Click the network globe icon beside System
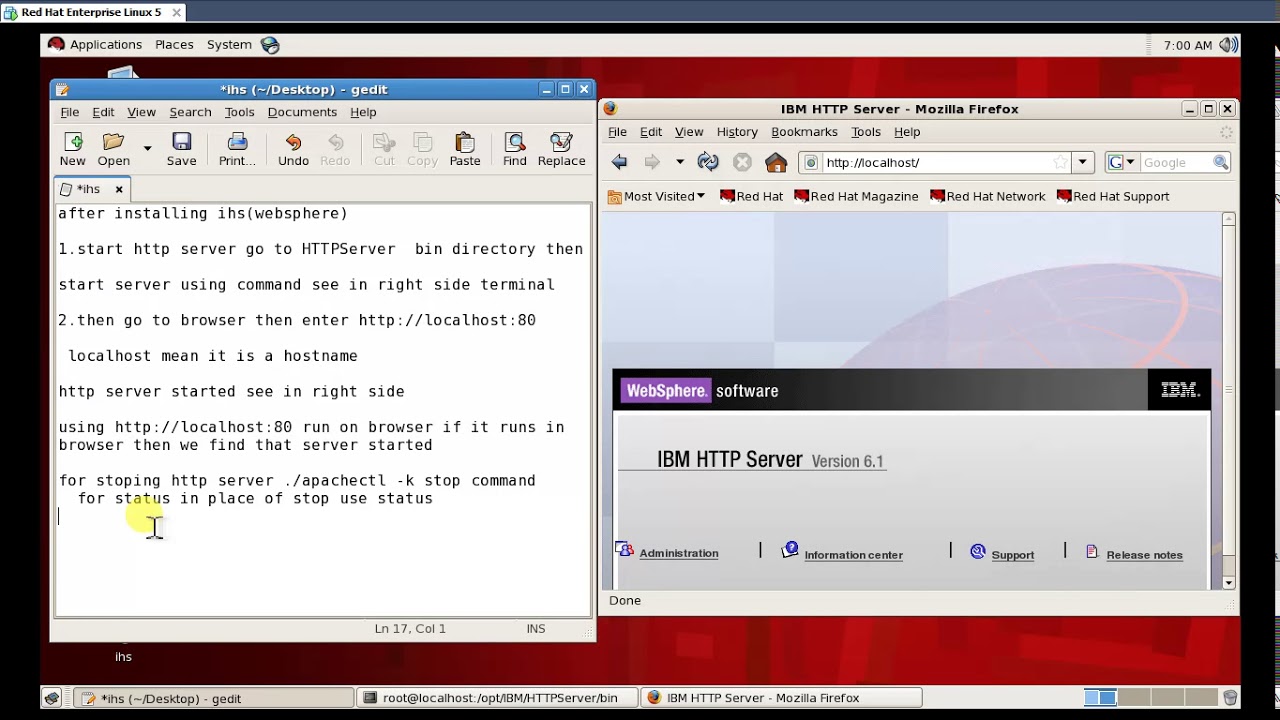The width and height of the screenshot is (1280, 720). pos(270,45)
